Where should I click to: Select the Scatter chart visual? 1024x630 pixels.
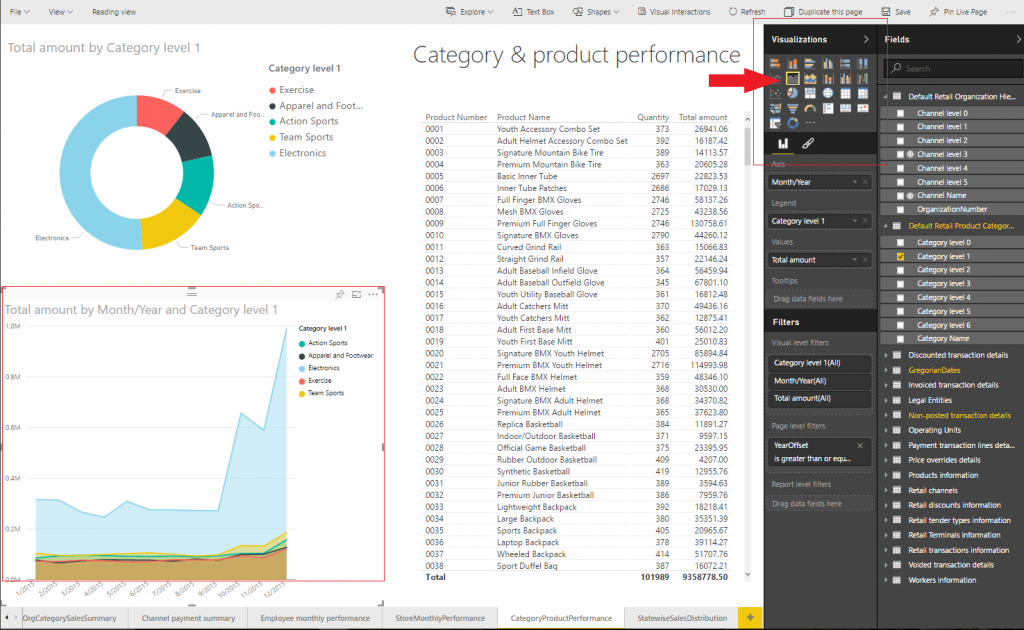coord(775,93)
